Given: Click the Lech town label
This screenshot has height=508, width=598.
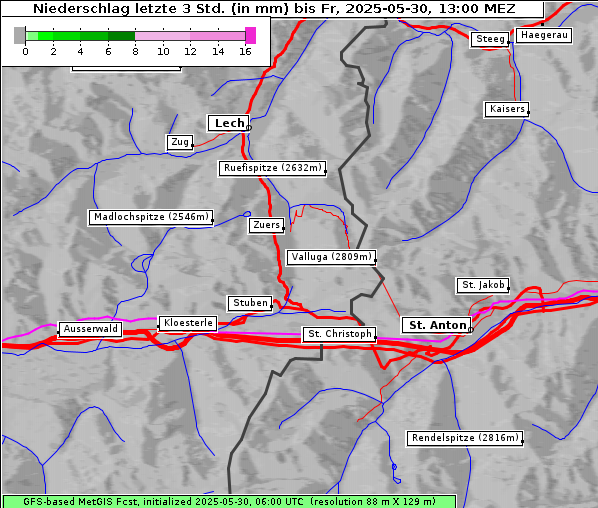Looking at the screenshot, I should pyautogui.click(x=228, y=123).
